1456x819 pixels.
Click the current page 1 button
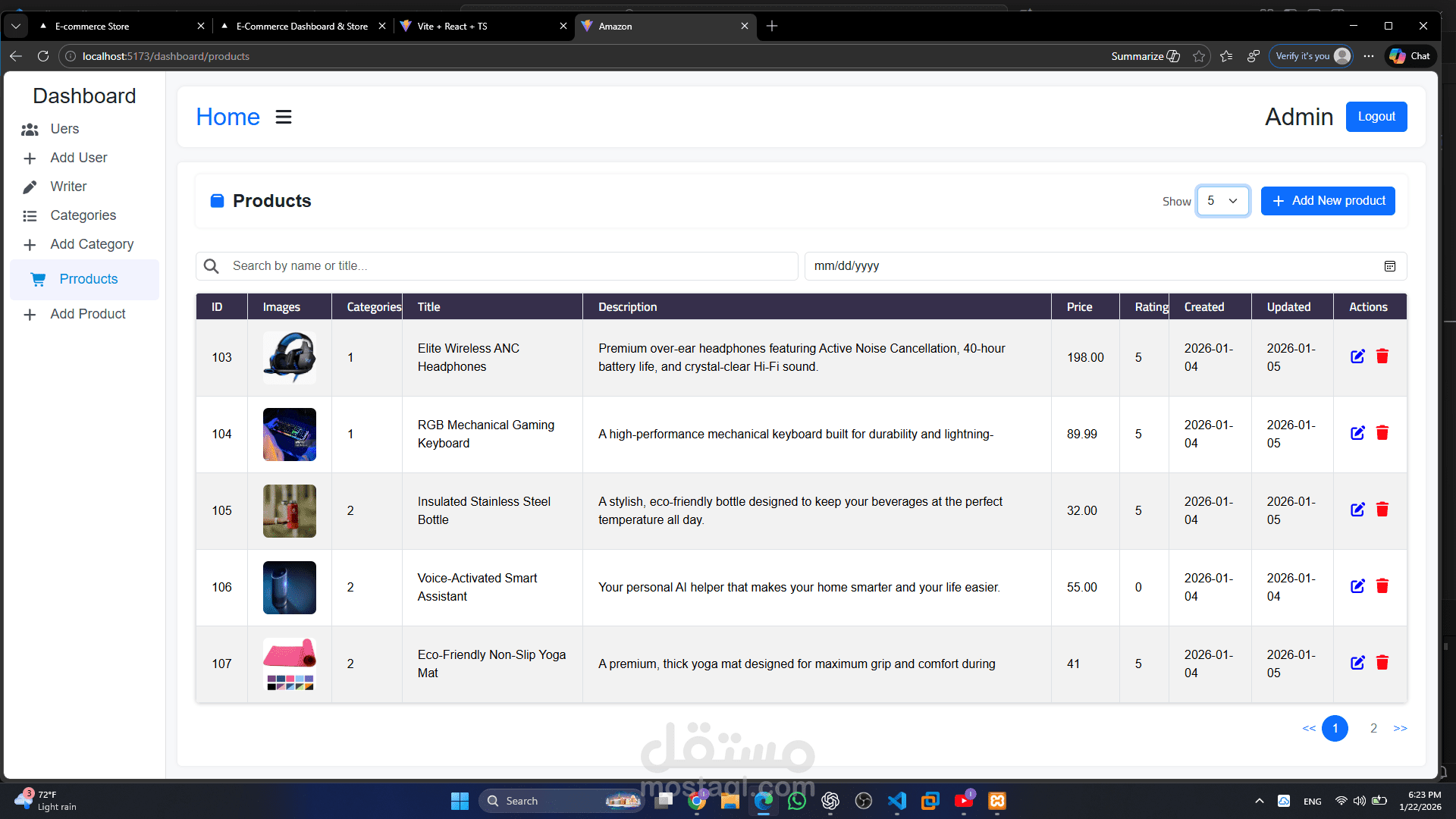click(x=1335, y=728)
